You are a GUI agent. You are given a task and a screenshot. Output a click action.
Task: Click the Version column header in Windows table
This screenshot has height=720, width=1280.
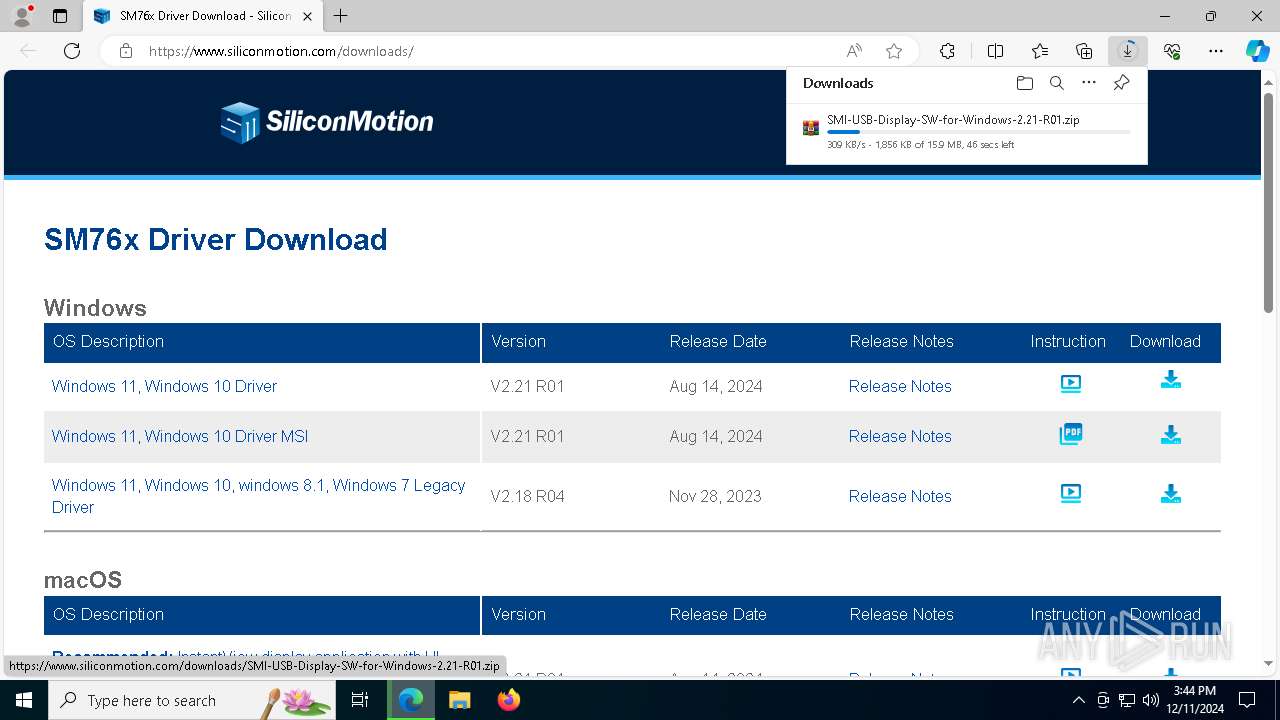coord(518,341)
